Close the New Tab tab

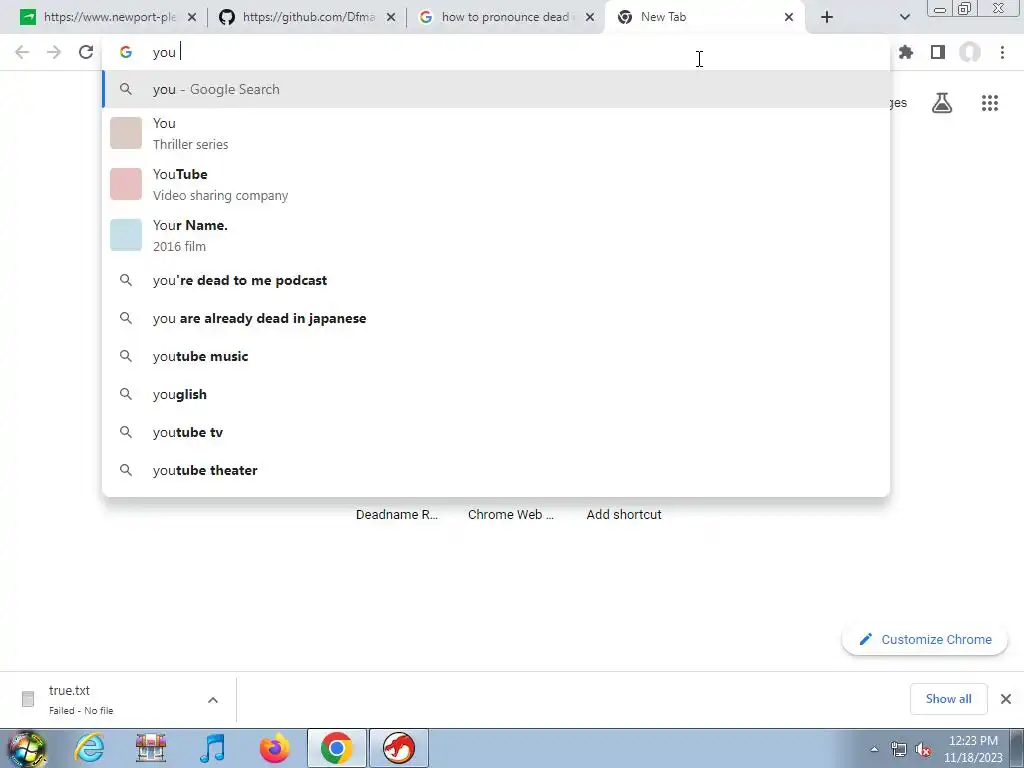tap(789, 17)
